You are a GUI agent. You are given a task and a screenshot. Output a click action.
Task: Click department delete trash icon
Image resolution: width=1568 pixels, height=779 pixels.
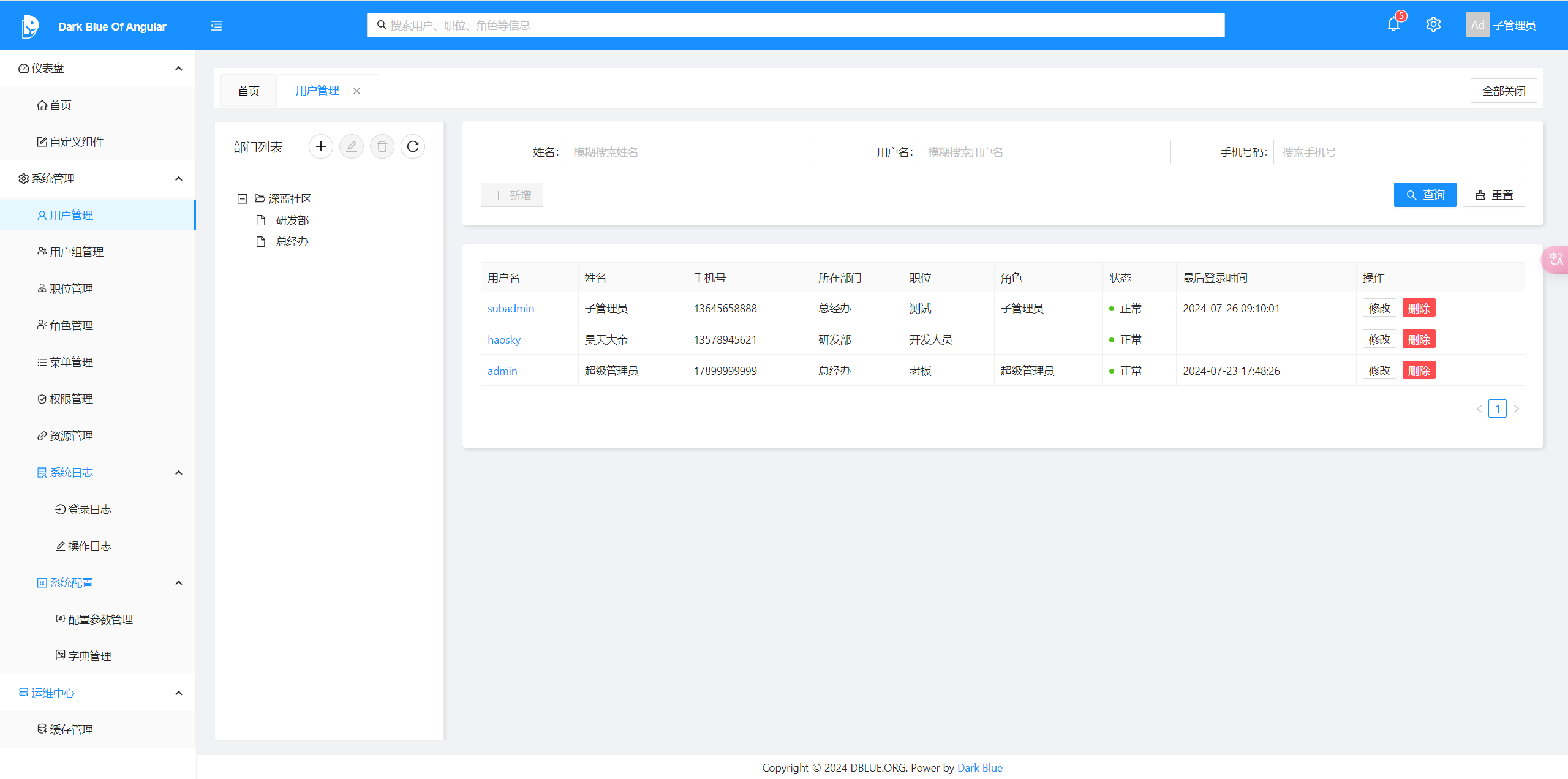382,146
